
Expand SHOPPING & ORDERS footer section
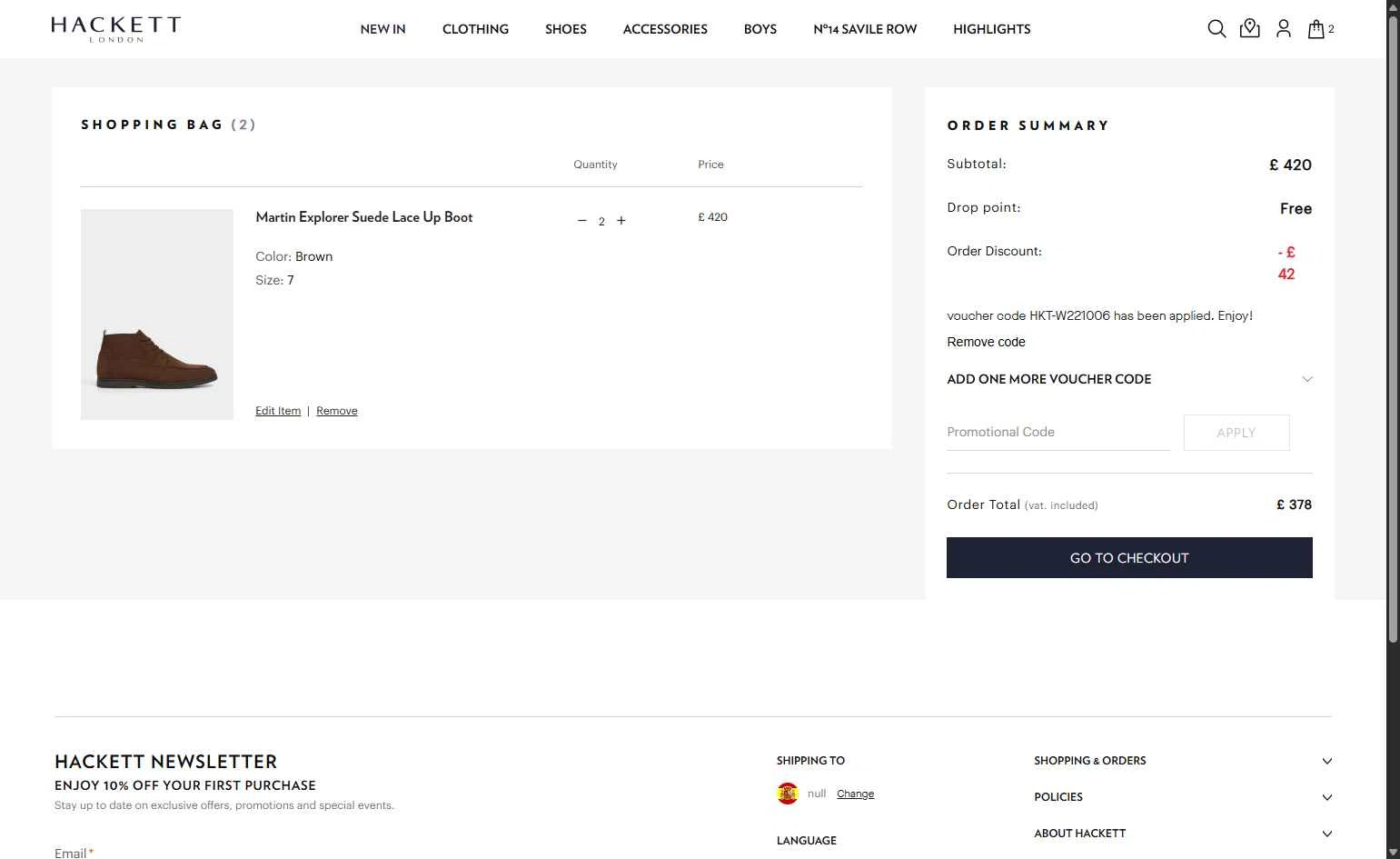coord(1183,761)
